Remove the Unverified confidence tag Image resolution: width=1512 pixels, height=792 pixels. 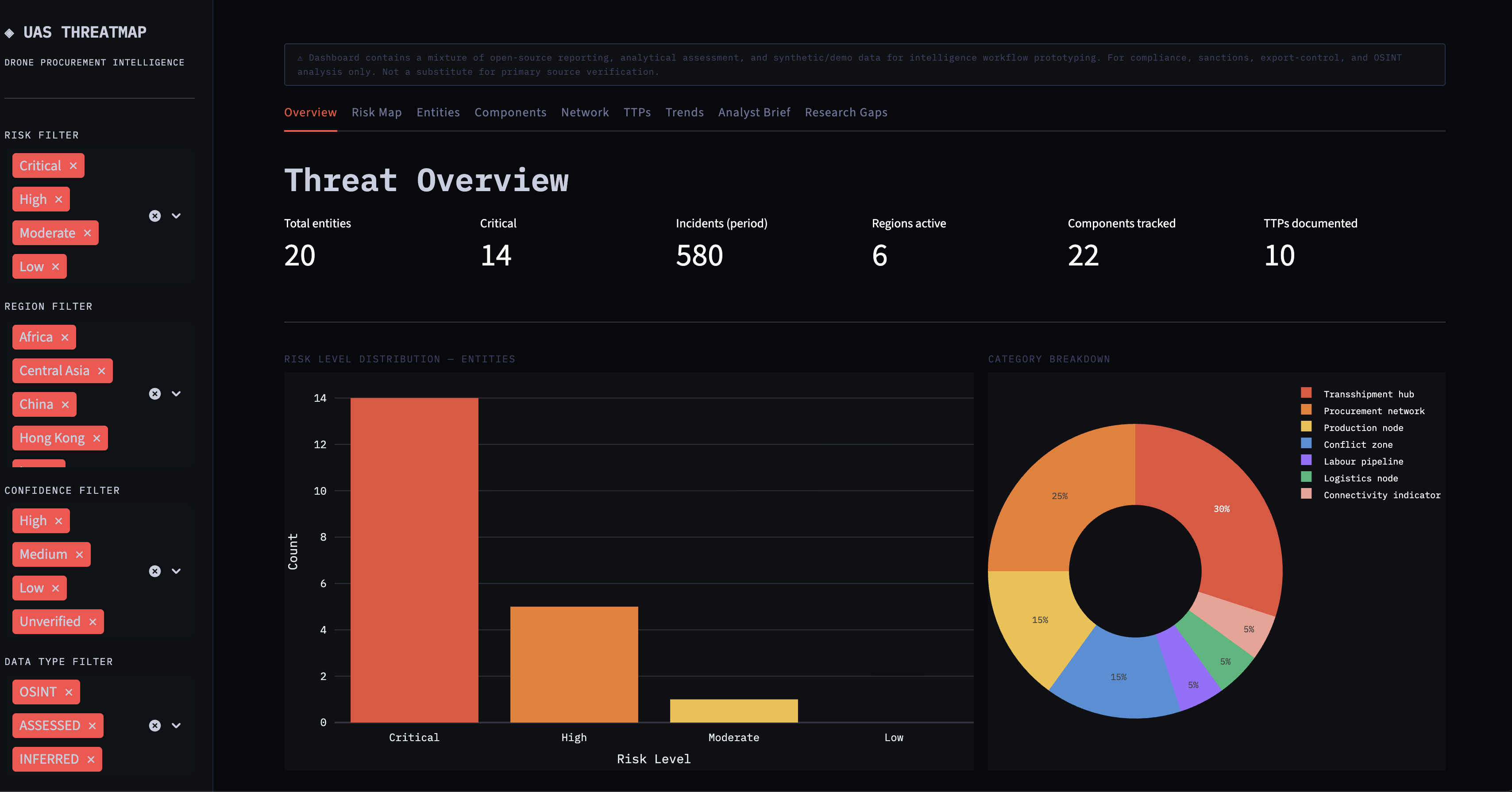pyautogui.click(x=93, y=622)
